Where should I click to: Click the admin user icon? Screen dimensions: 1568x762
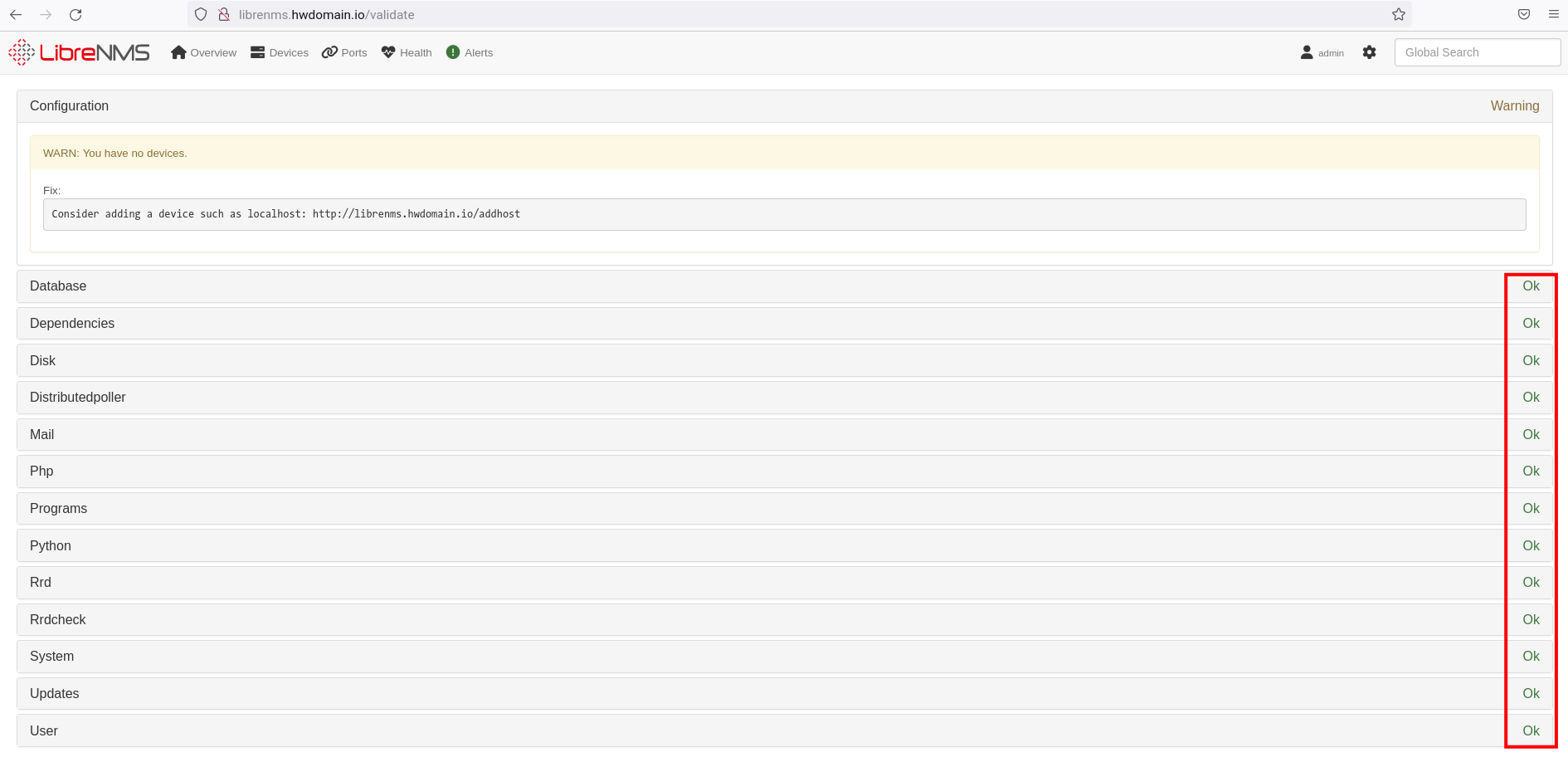pyautogui.click(x=1307, y=51)
